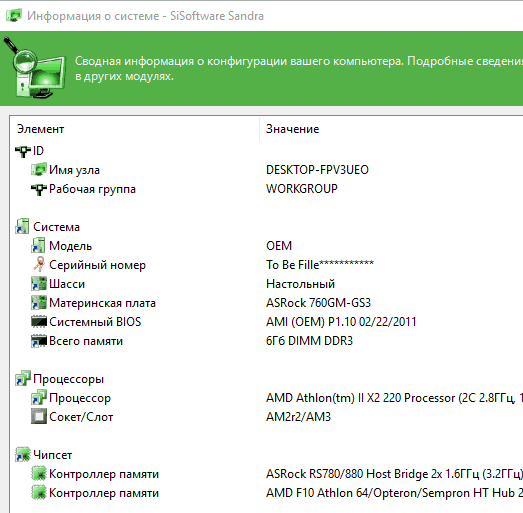Click the Sandra app icon in title bar
Screen dimensions: 523x513
click(x=14, y=16)
